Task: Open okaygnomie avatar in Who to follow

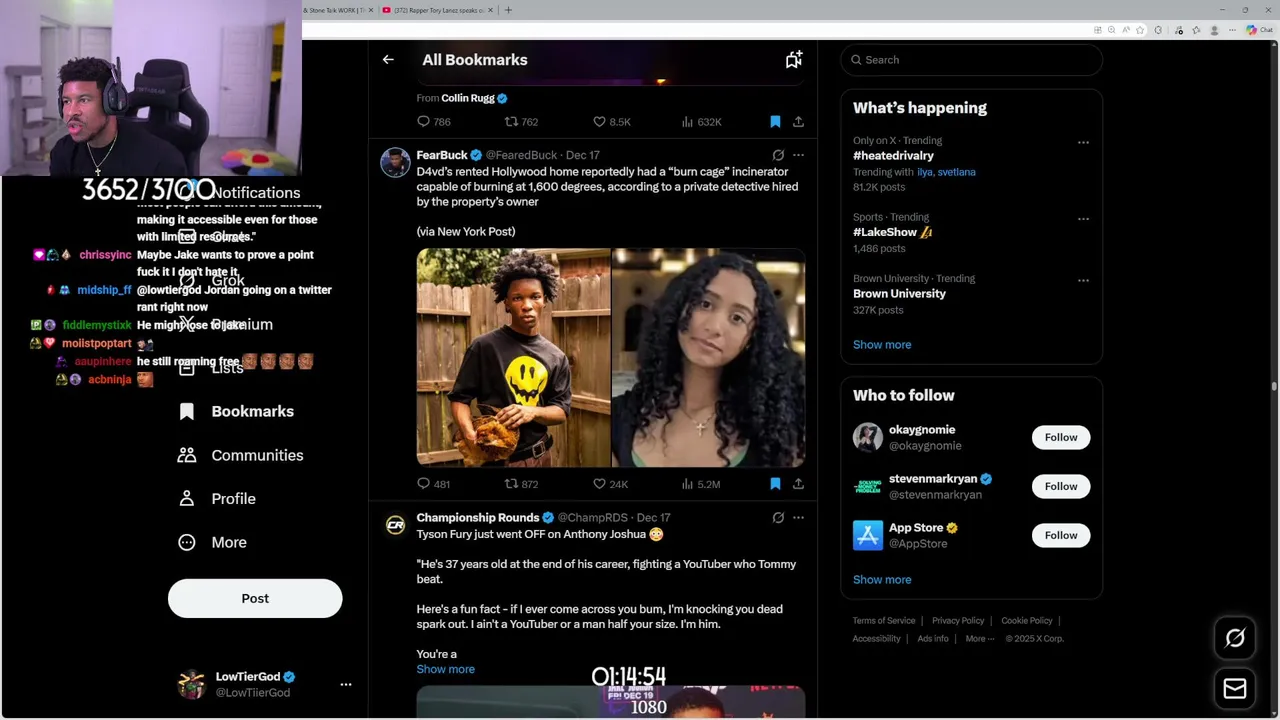Action: click(868, 437)
